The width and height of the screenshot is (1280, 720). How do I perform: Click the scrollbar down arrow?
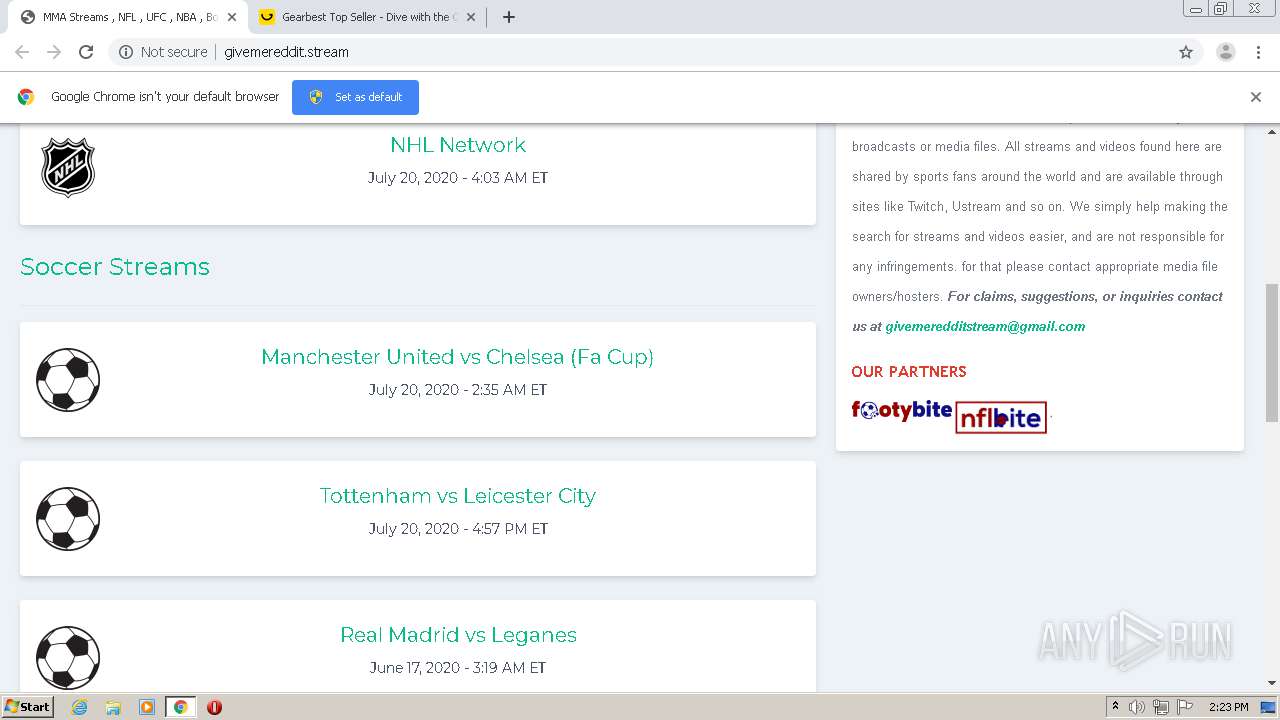click(x=1272, y=684)
